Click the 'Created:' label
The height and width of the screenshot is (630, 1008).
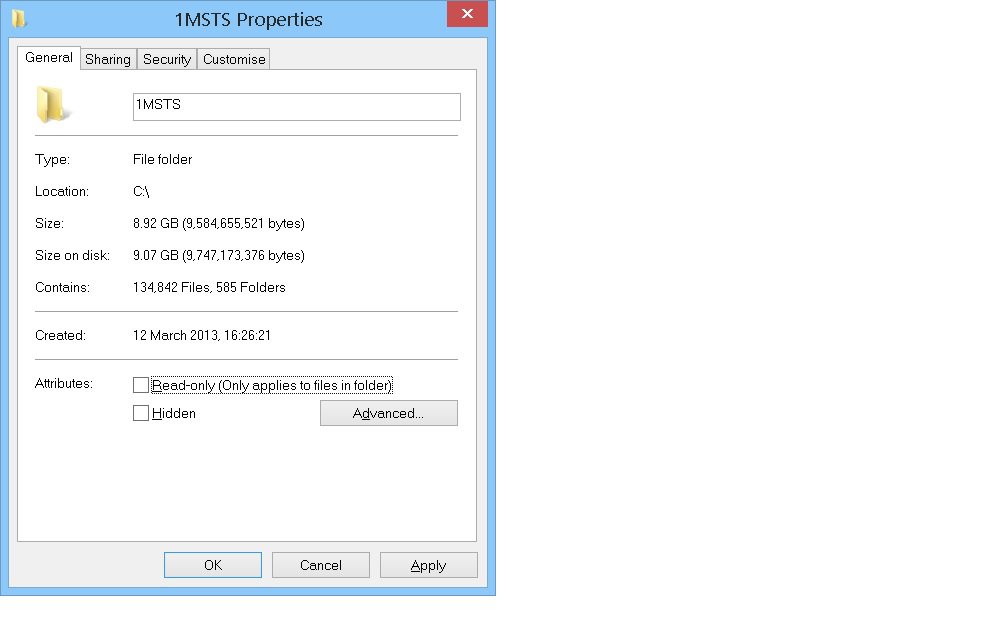[x=60, y=336]
